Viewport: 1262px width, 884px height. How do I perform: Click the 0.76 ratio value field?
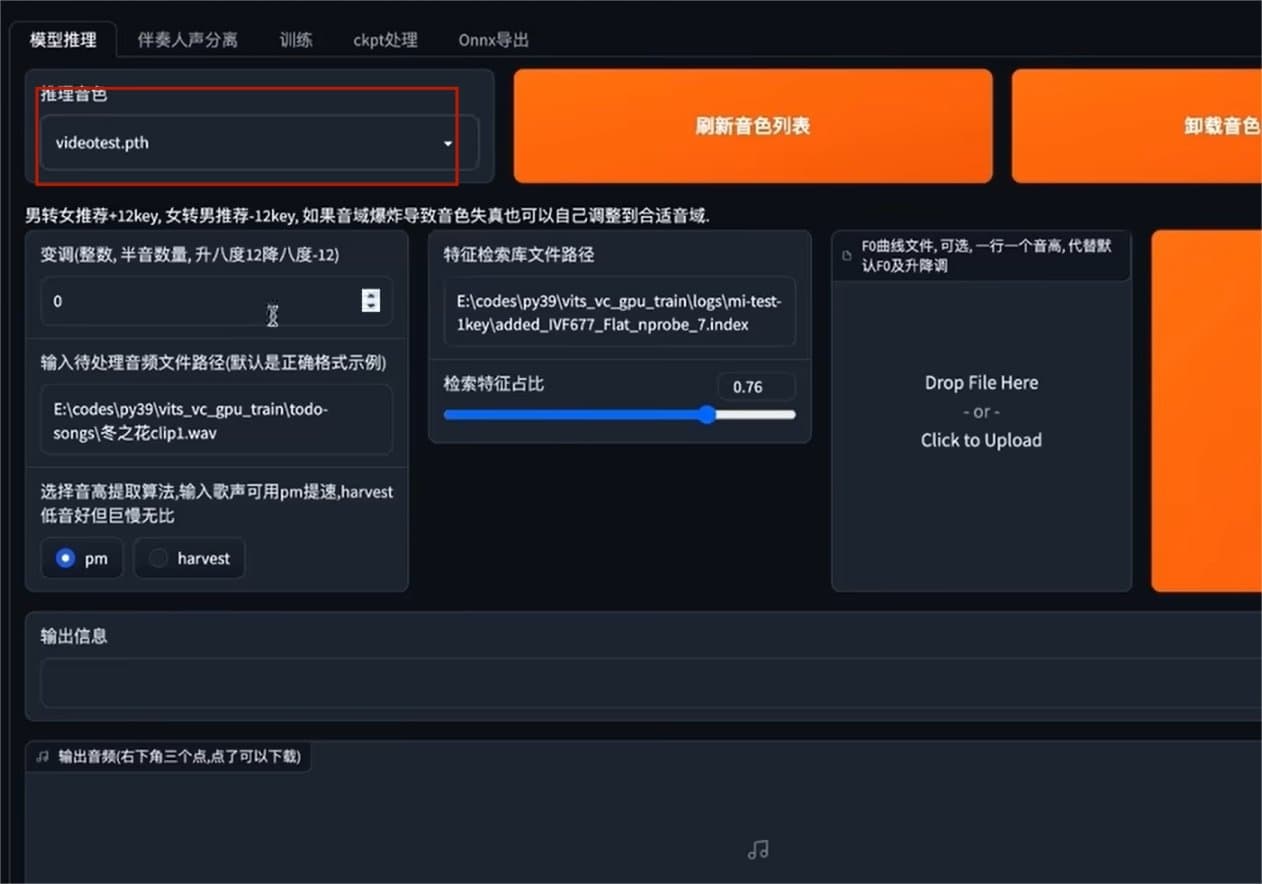(x=757, y=387)
